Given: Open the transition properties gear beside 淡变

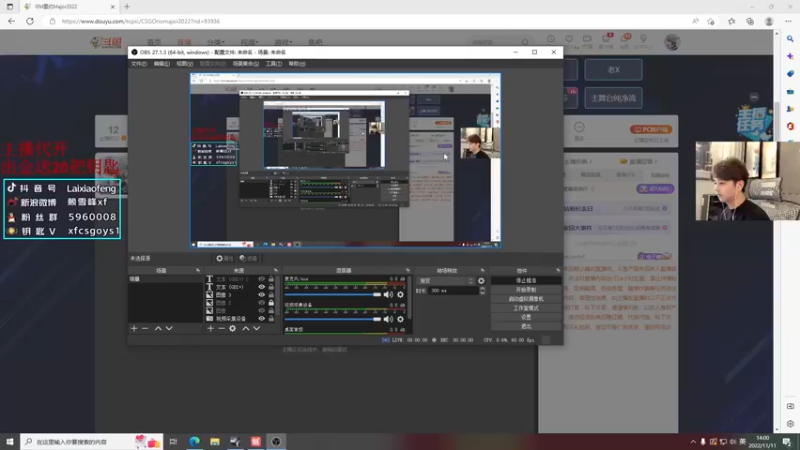Looking at the screenshot, I should 481,281.
